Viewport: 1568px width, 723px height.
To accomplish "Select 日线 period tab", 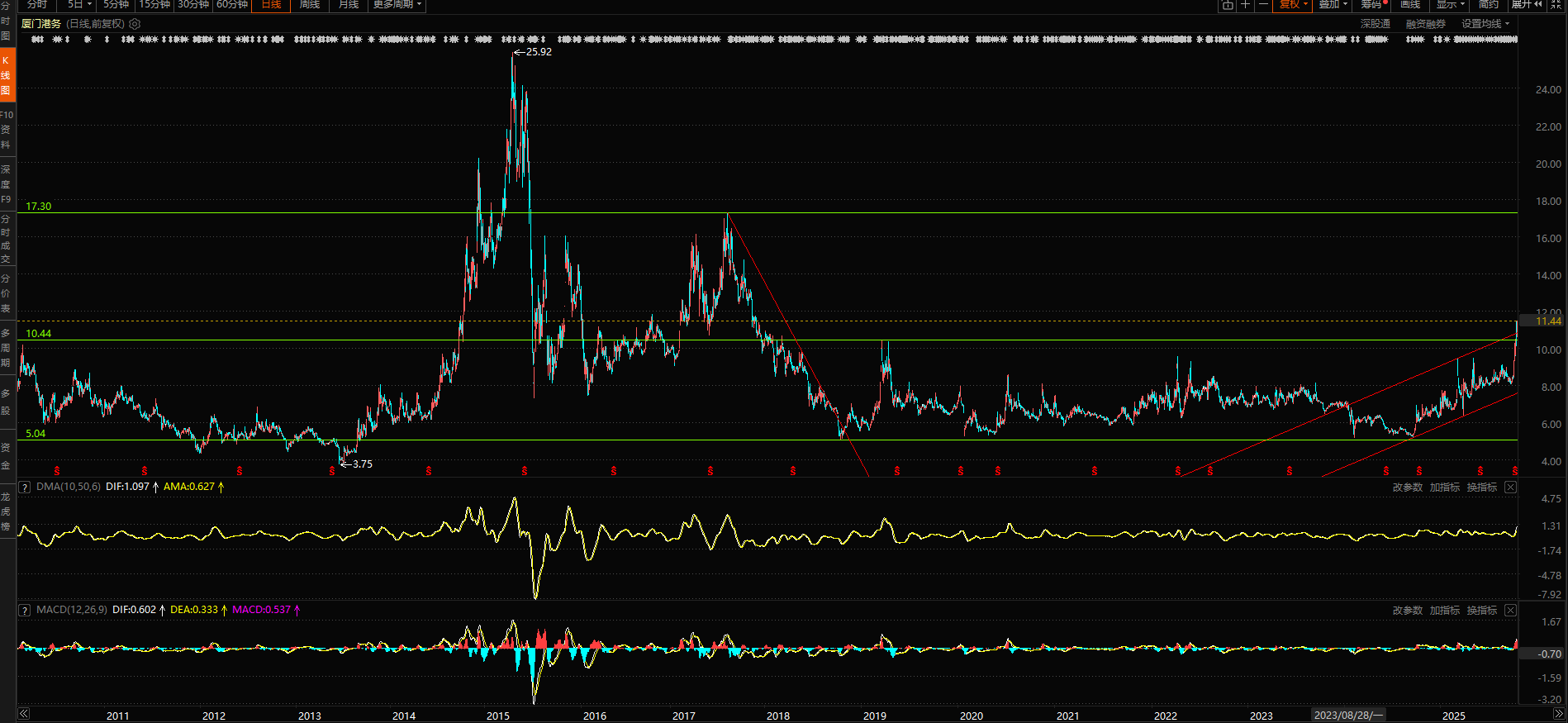I will pyautogui.click(x=271, y=5).
